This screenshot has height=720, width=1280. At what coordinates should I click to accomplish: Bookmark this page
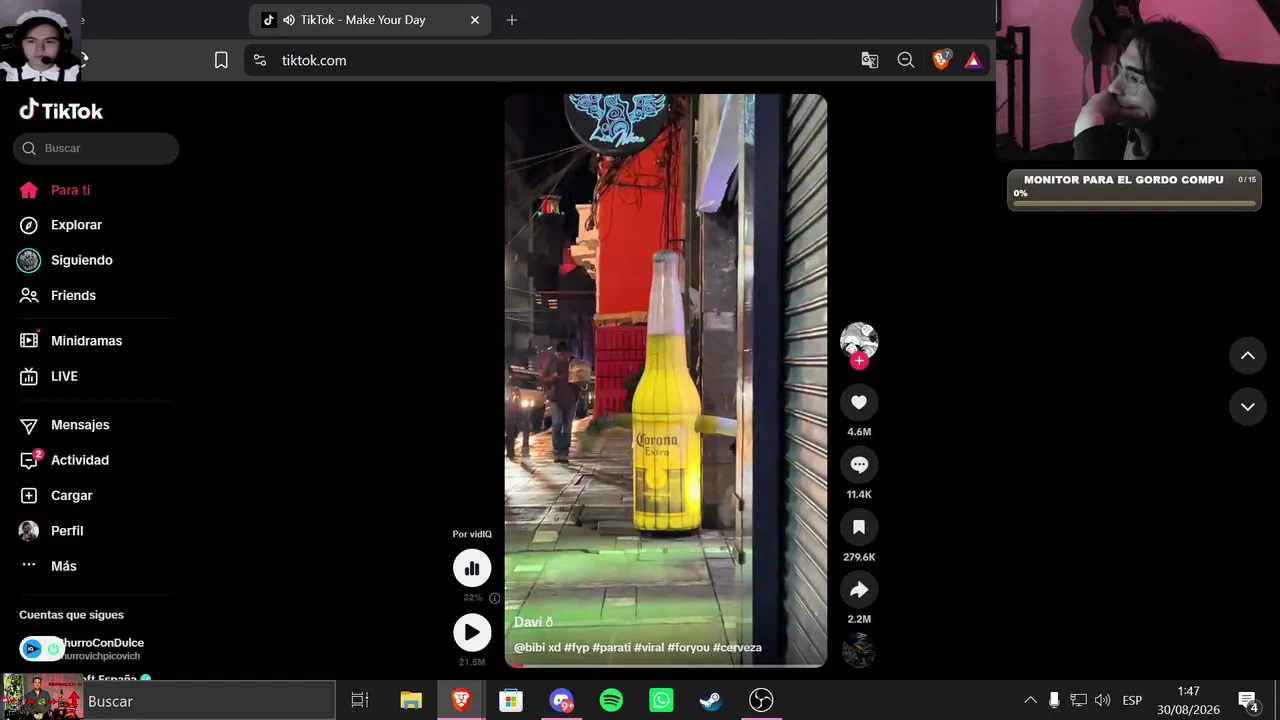[x=221, y=60]
